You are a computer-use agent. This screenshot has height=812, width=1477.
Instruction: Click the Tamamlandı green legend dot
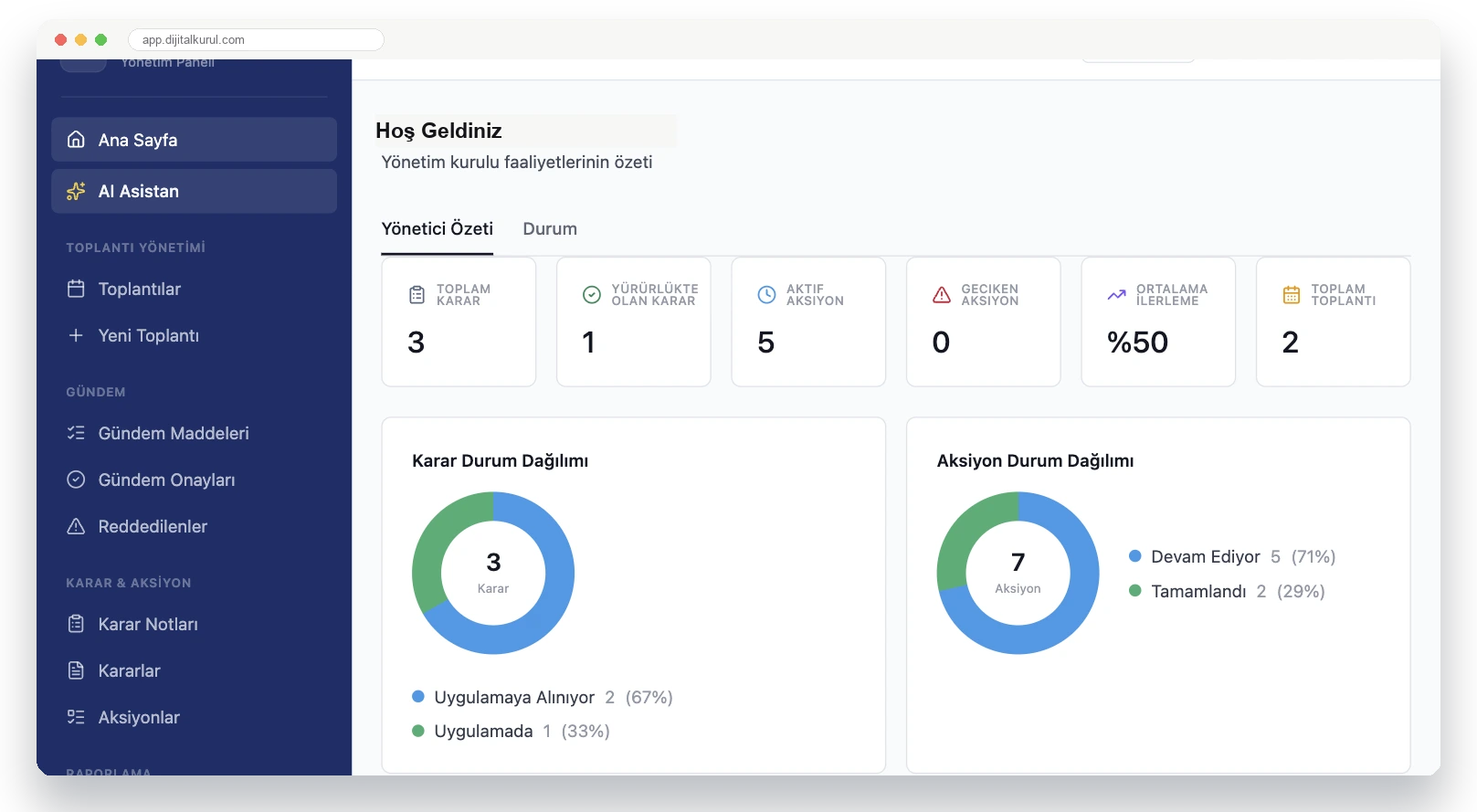coord(1135,591)
